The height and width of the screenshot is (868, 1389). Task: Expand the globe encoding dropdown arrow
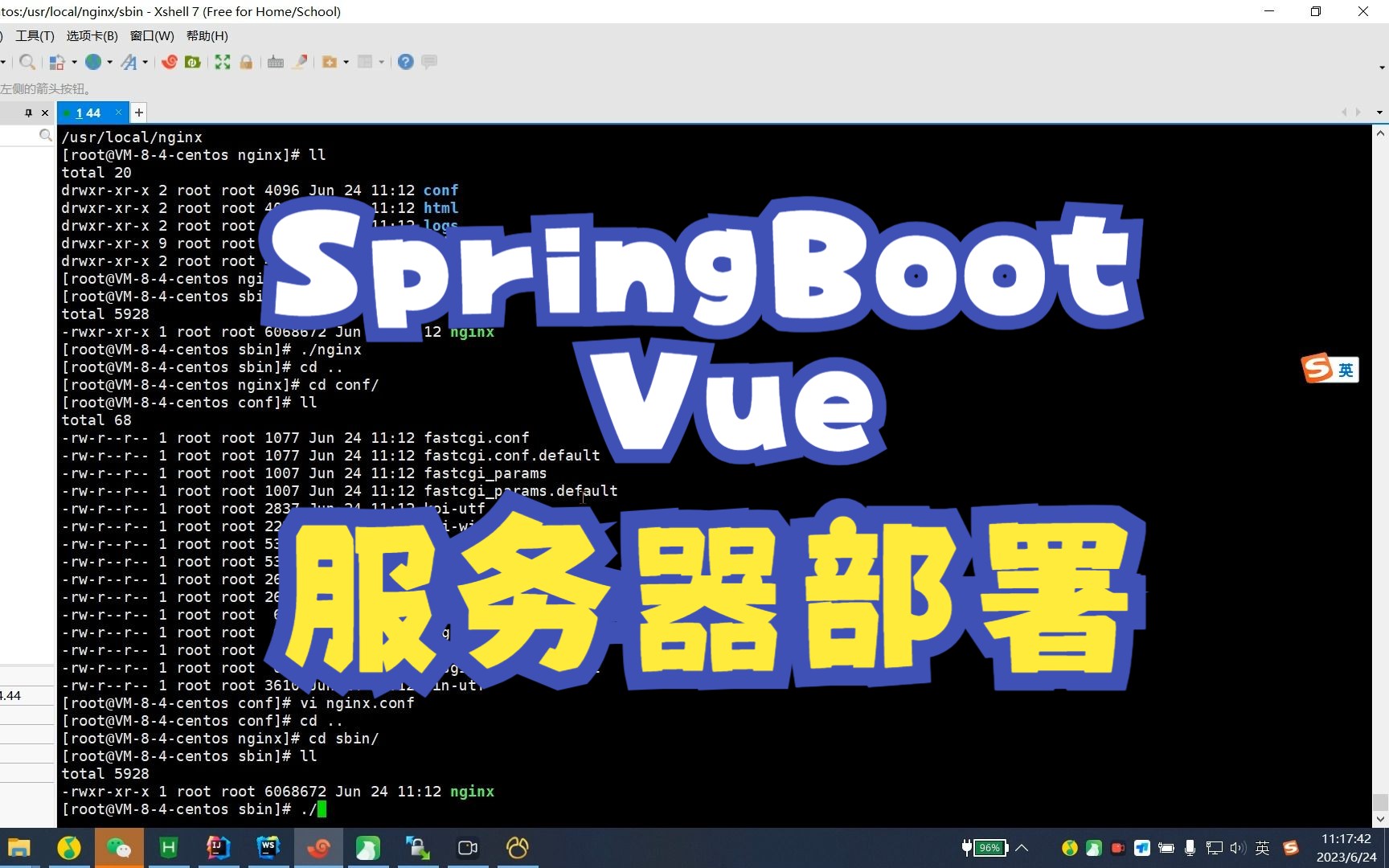(x=109, y=62)
